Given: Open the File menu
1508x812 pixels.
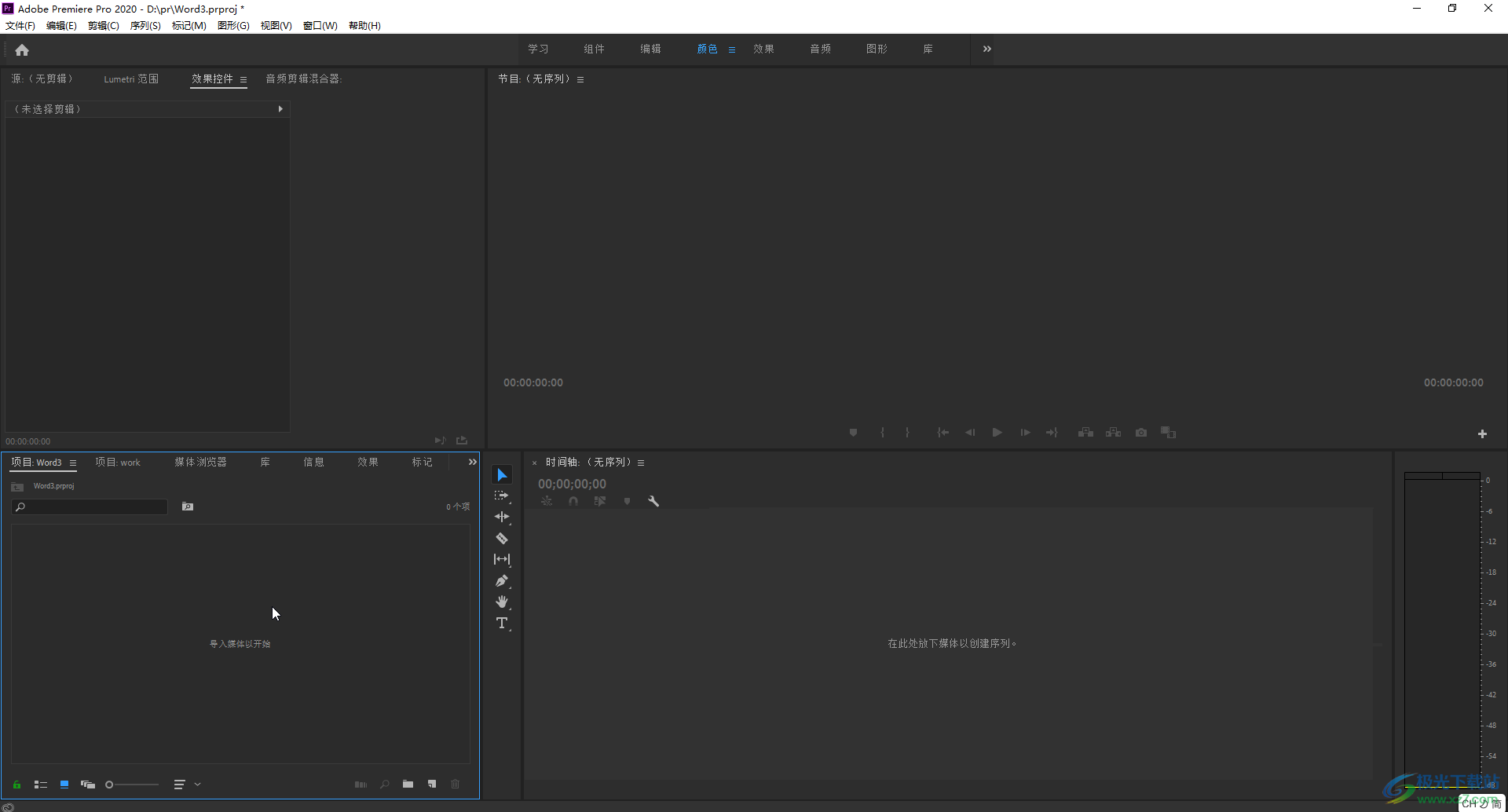Looking at the screenshot, I should (x=20, y=26).
